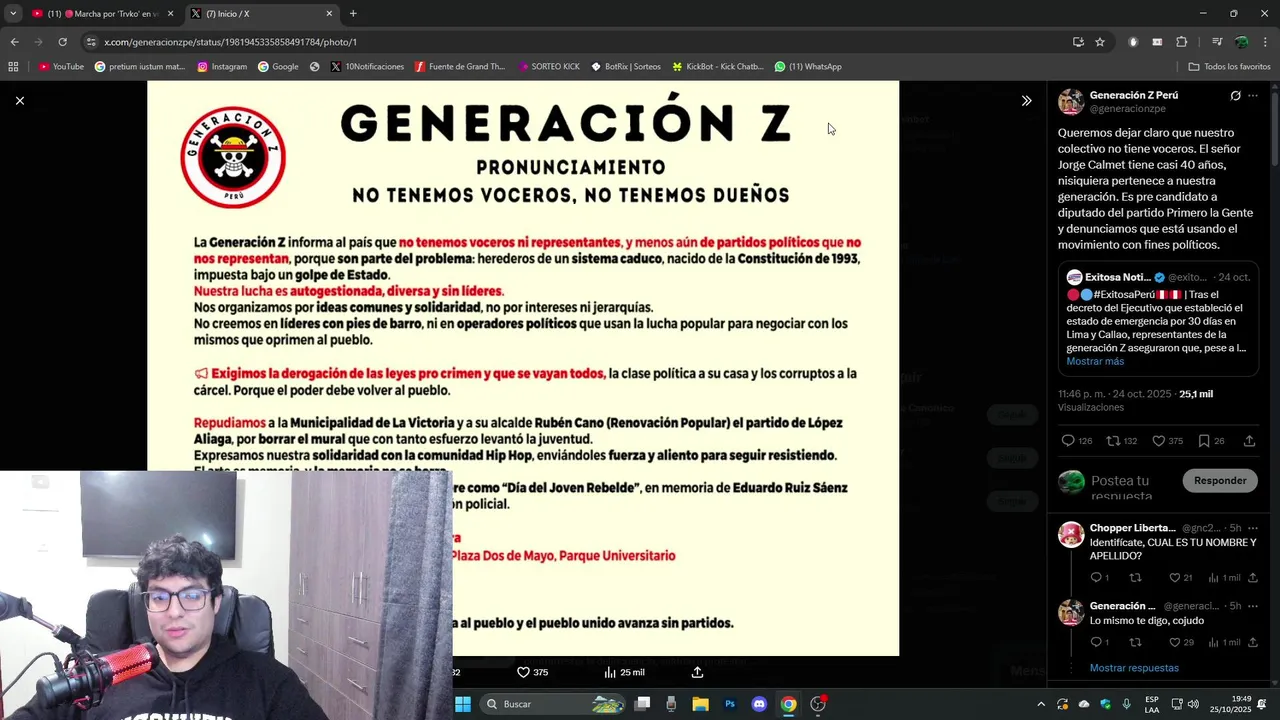Viewport: 1280px width, 720px height.
Task: Bookmark the post showing 26 saves
Action: tap(1204, 441)
